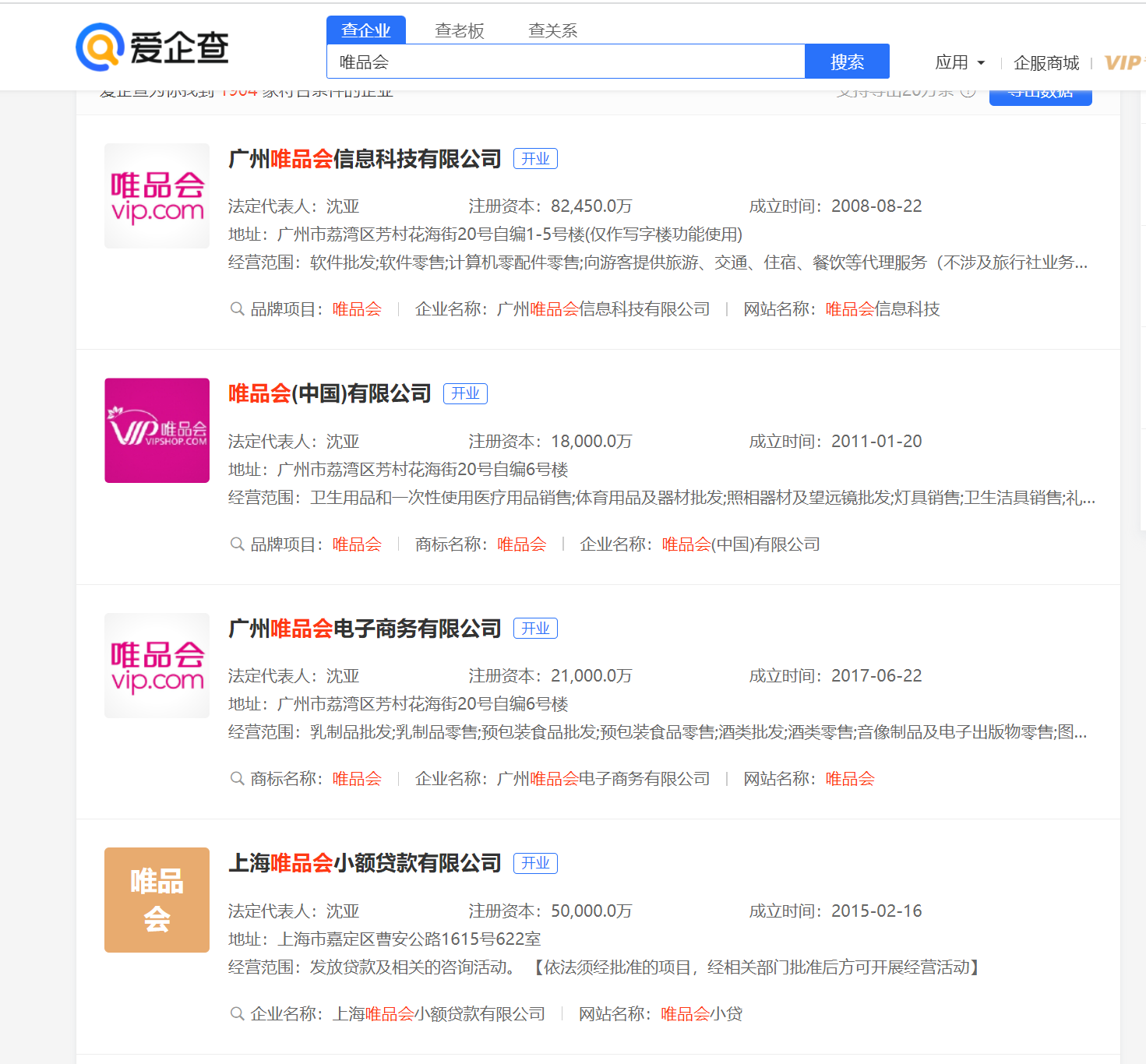Viewport: 1146px width, 1064px height.
Task: Click address 上海市嘉定区曹安公路1615号622室
Action: click(x=409, y=939)
